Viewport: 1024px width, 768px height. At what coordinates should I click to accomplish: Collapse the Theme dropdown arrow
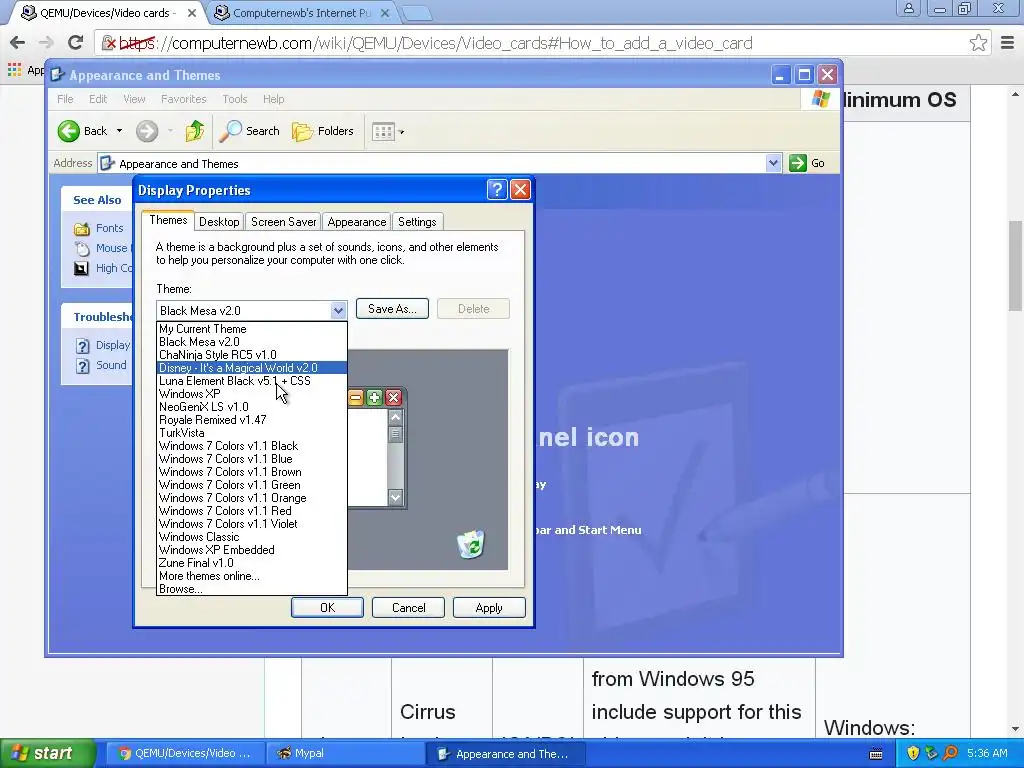[338, 311]
